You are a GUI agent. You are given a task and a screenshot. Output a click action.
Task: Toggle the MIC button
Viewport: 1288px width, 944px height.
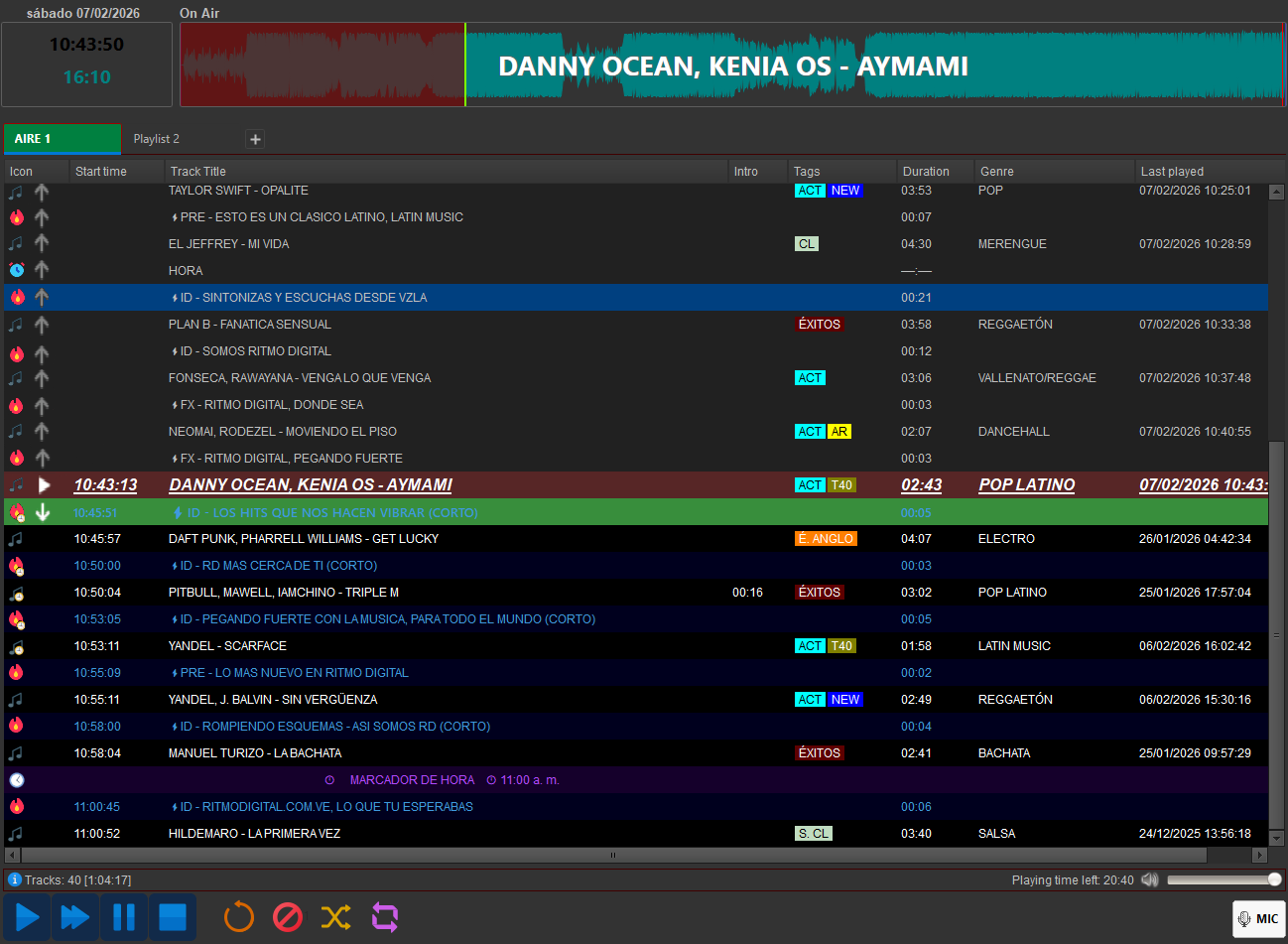tap(1258, 918)
